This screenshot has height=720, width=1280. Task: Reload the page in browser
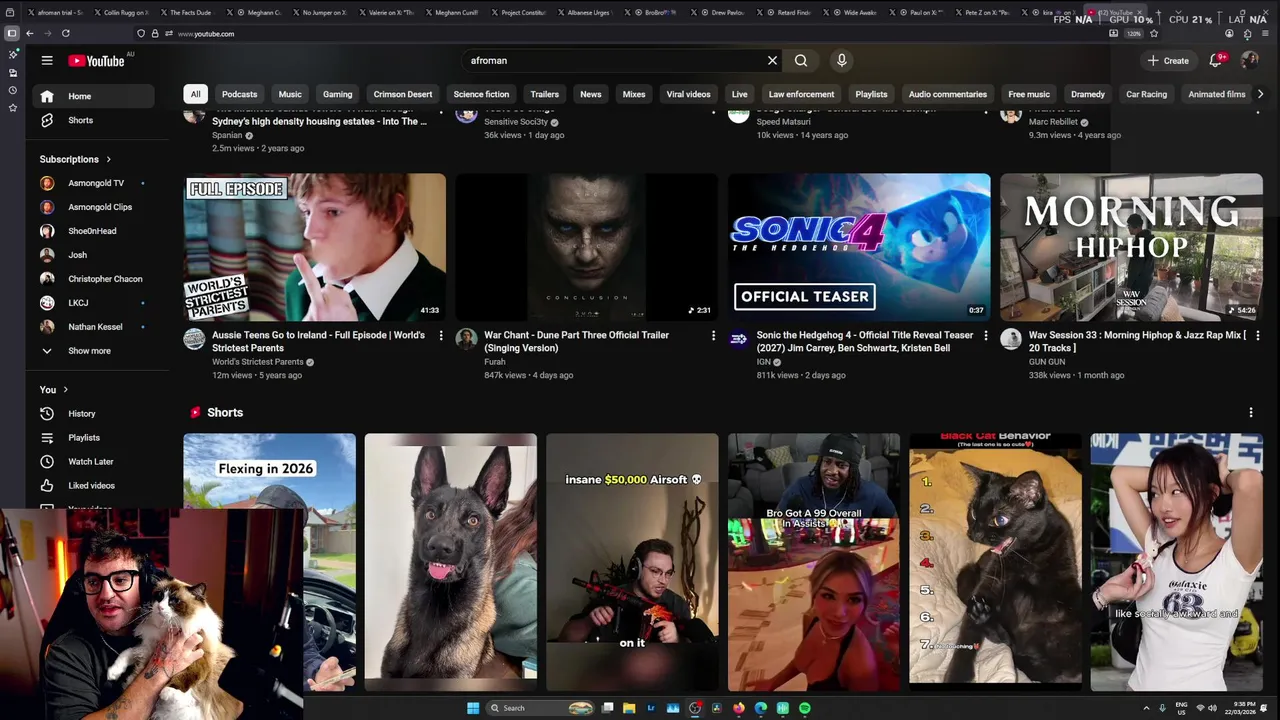(65, 34)
